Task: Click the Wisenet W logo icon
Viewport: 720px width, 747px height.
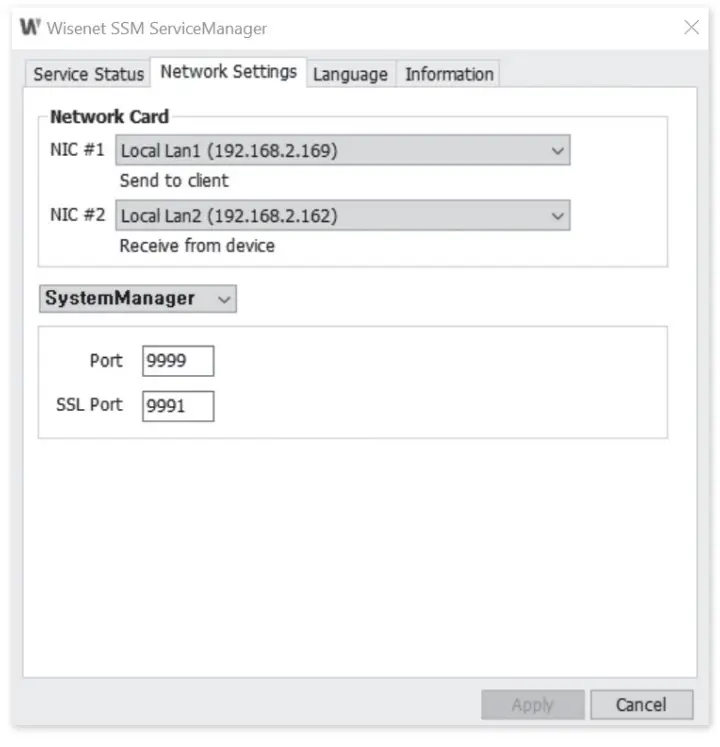Action: tap(30, 27)
